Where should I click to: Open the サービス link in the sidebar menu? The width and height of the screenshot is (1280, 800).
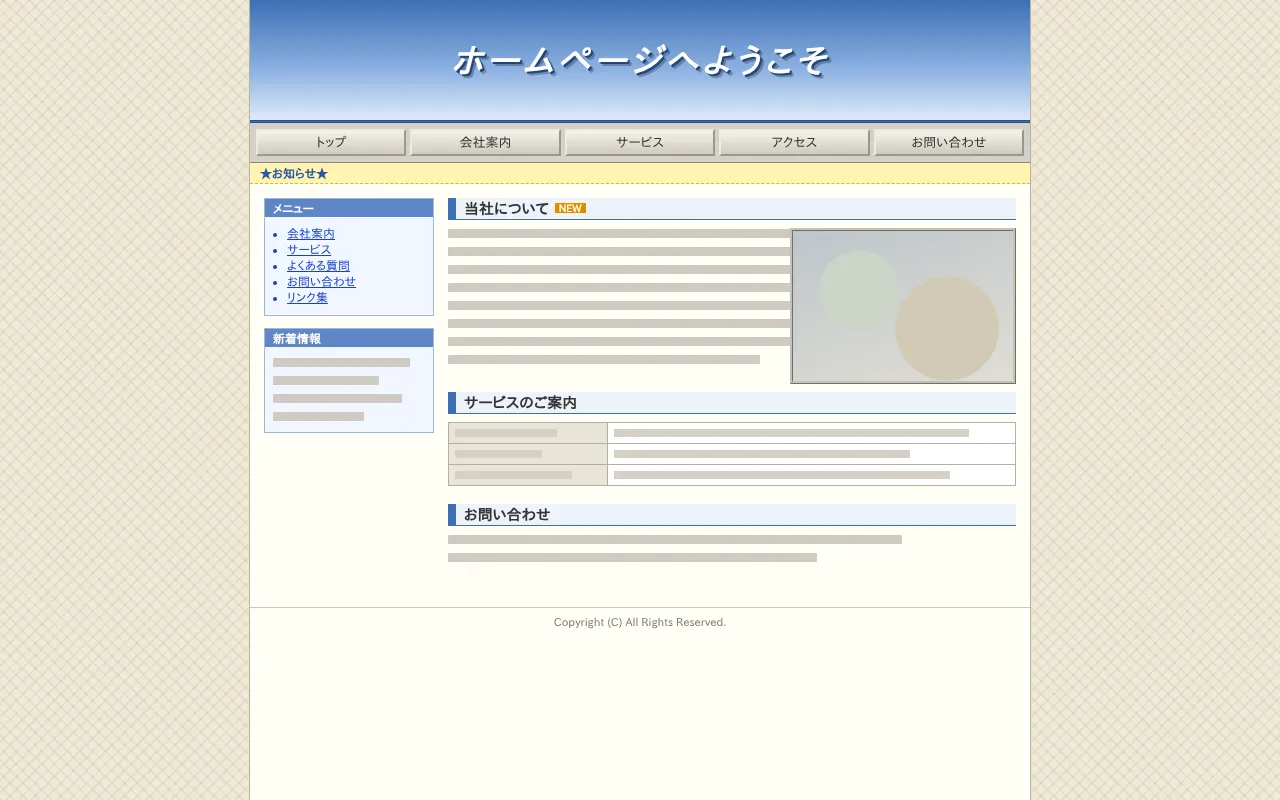pos(309,250)
